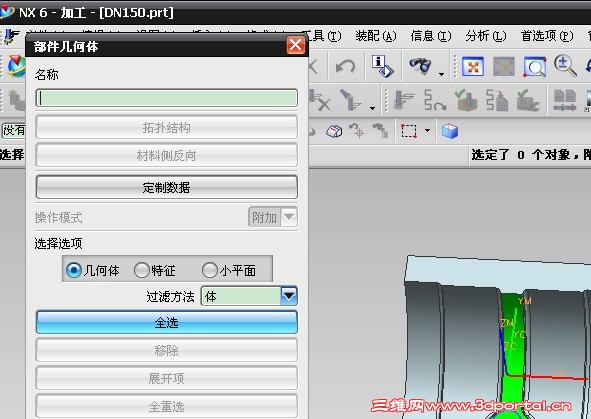Click the delete tool path icon
591x419 pixels.
tap(320, 100)
